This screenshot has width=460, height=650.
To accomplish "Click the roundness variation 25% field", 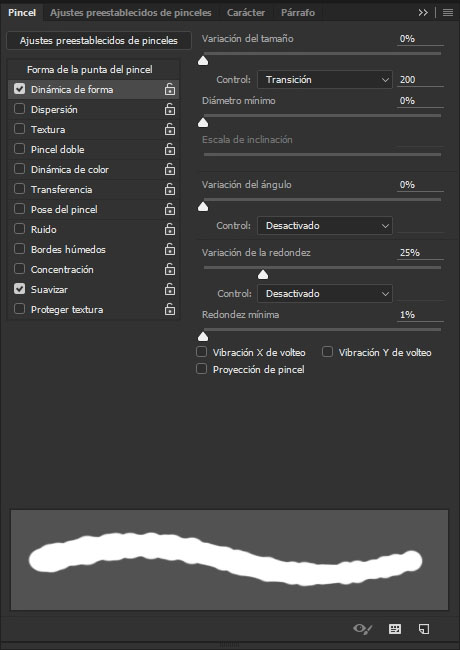I will click(x=420, y=252).
